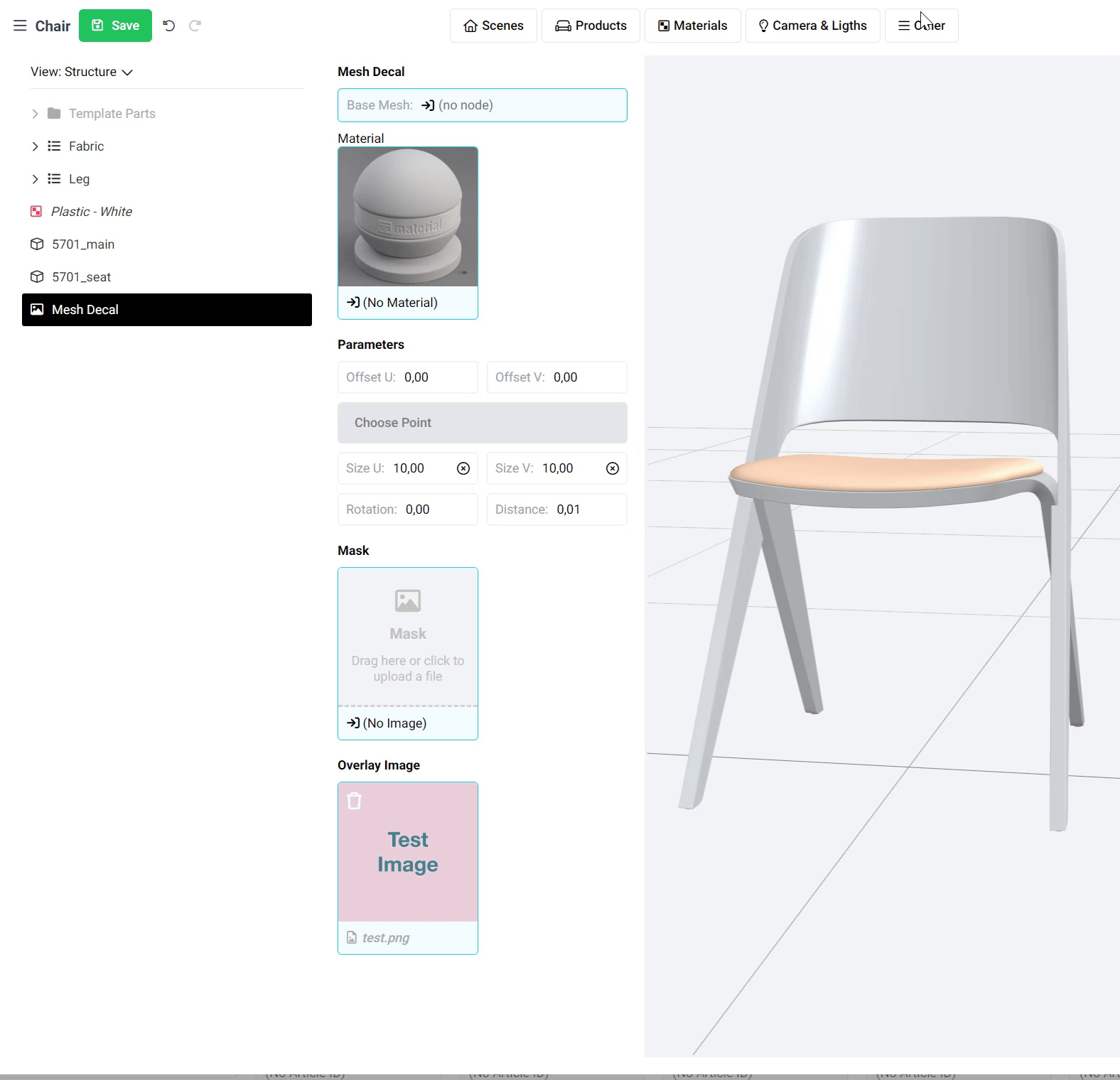Go to Camera & Lights tab

pyautogui.click(x=812, y=26)
